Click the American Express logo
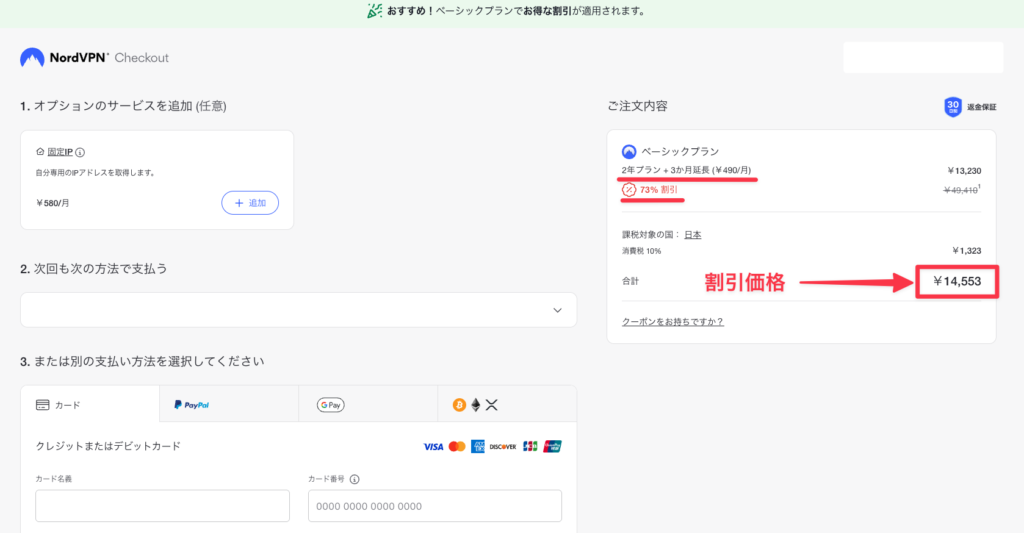The width and height of the screenshot is (1024, 533). (478, 447)
